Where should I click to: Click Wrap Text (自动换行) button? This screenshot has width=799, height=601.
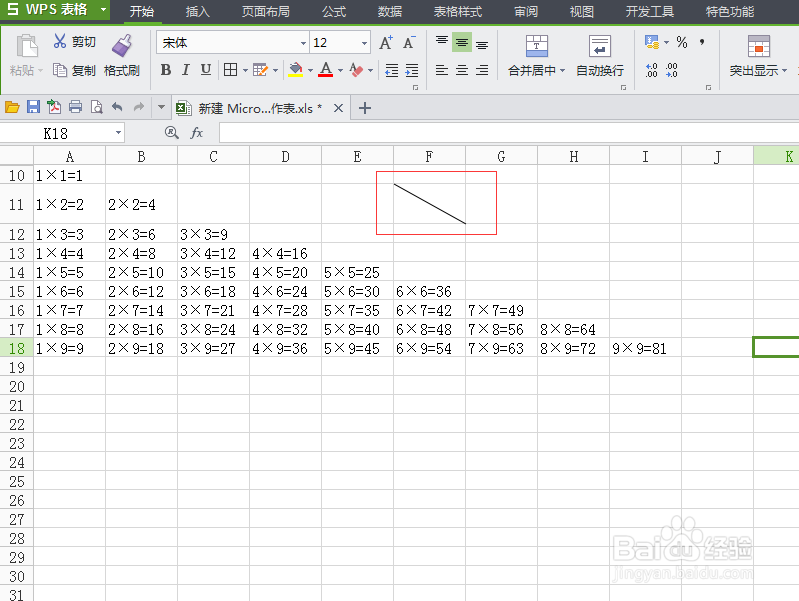tap(600, 56)
